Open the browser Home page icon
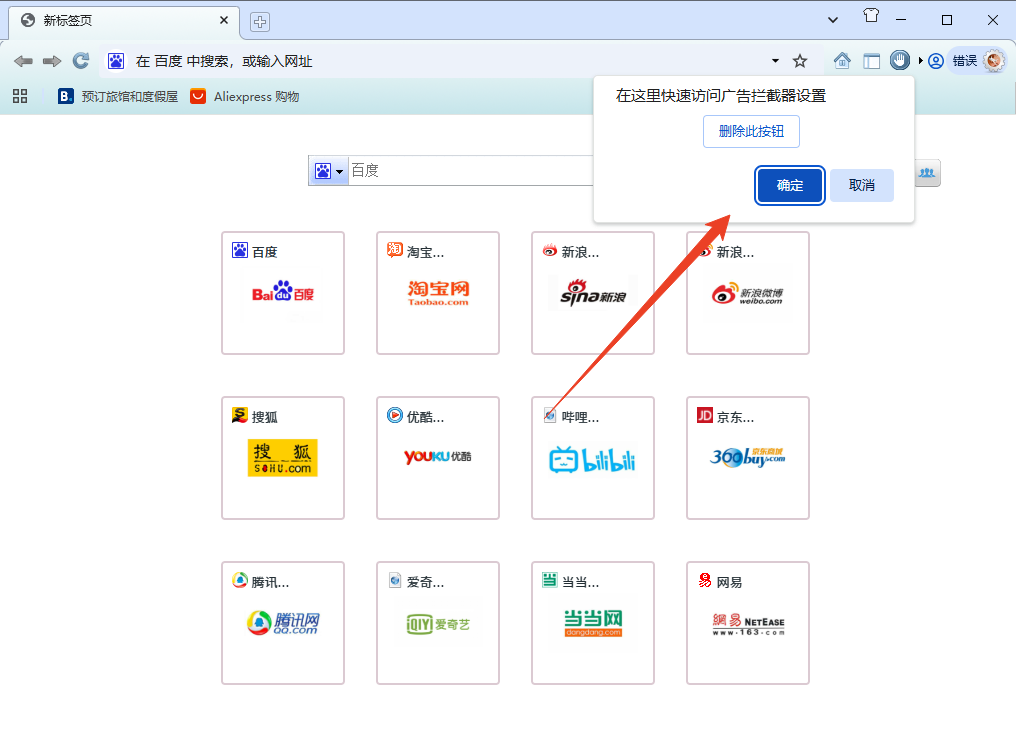1016x743 pixels. (x=842, y=60)
